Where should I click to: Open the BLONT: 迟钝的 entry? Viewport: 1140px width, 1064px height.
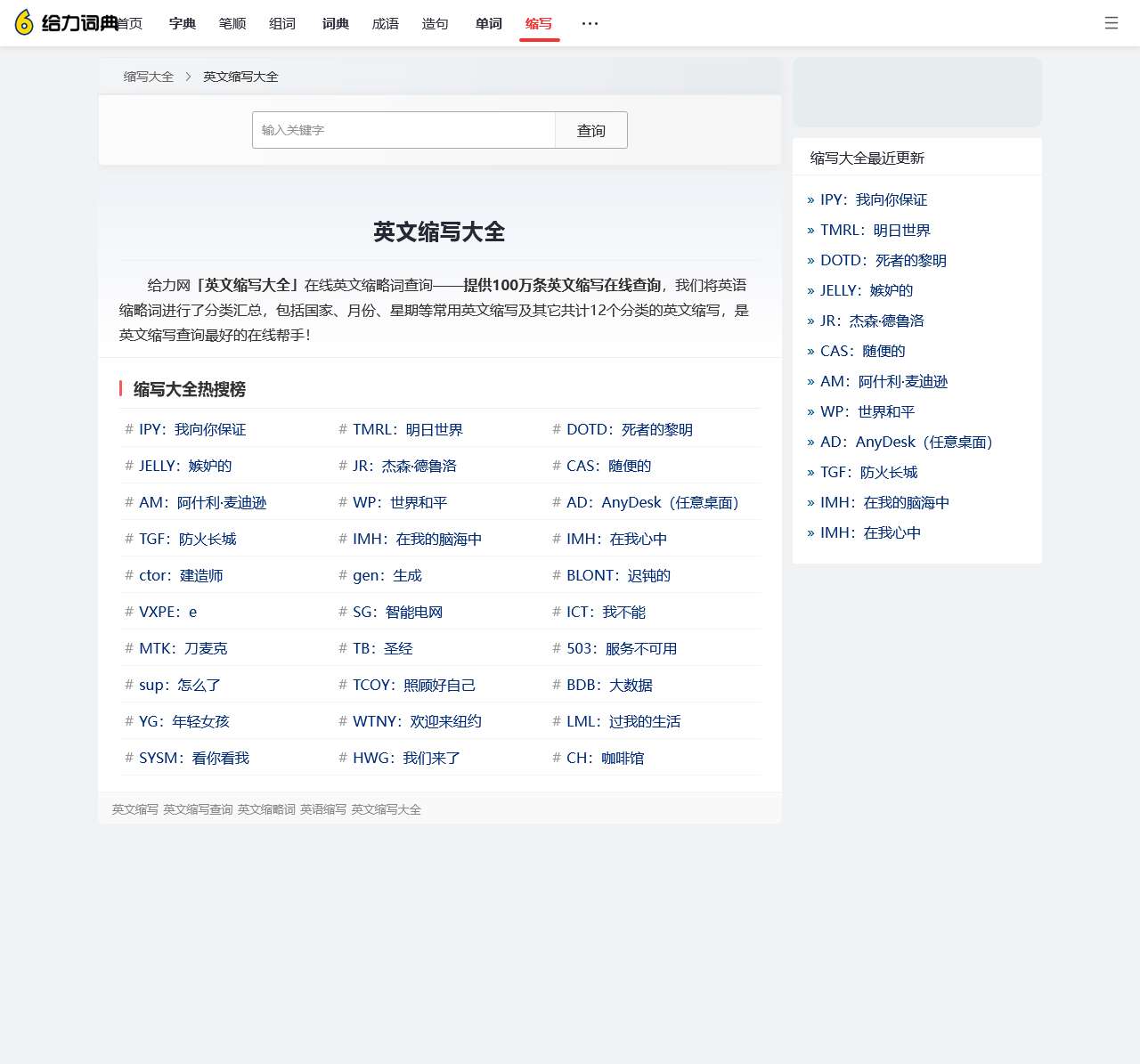coord(618,575)
